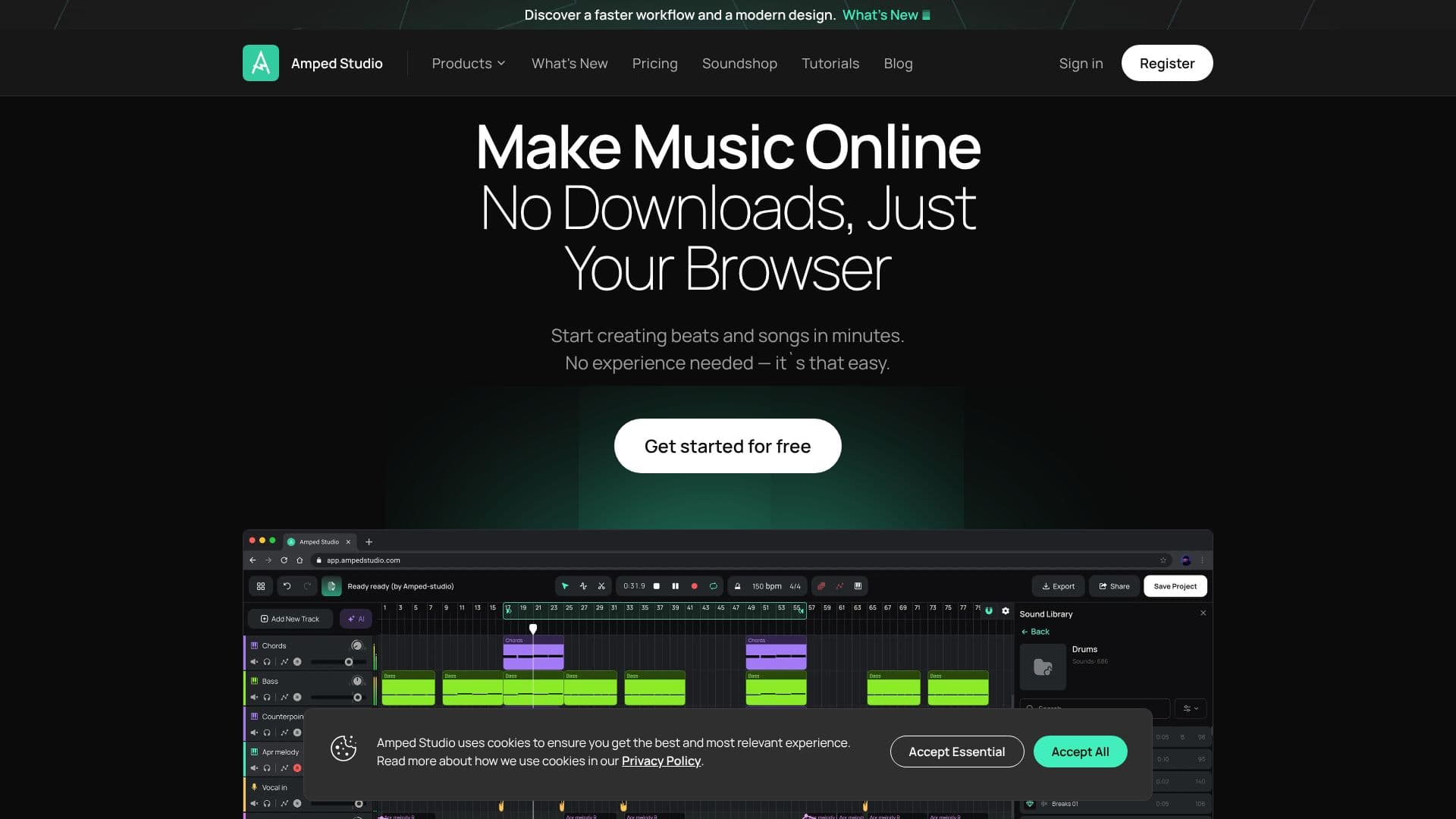
Task: Click Back in Sound Library
Action: [x=1035, y=632]
